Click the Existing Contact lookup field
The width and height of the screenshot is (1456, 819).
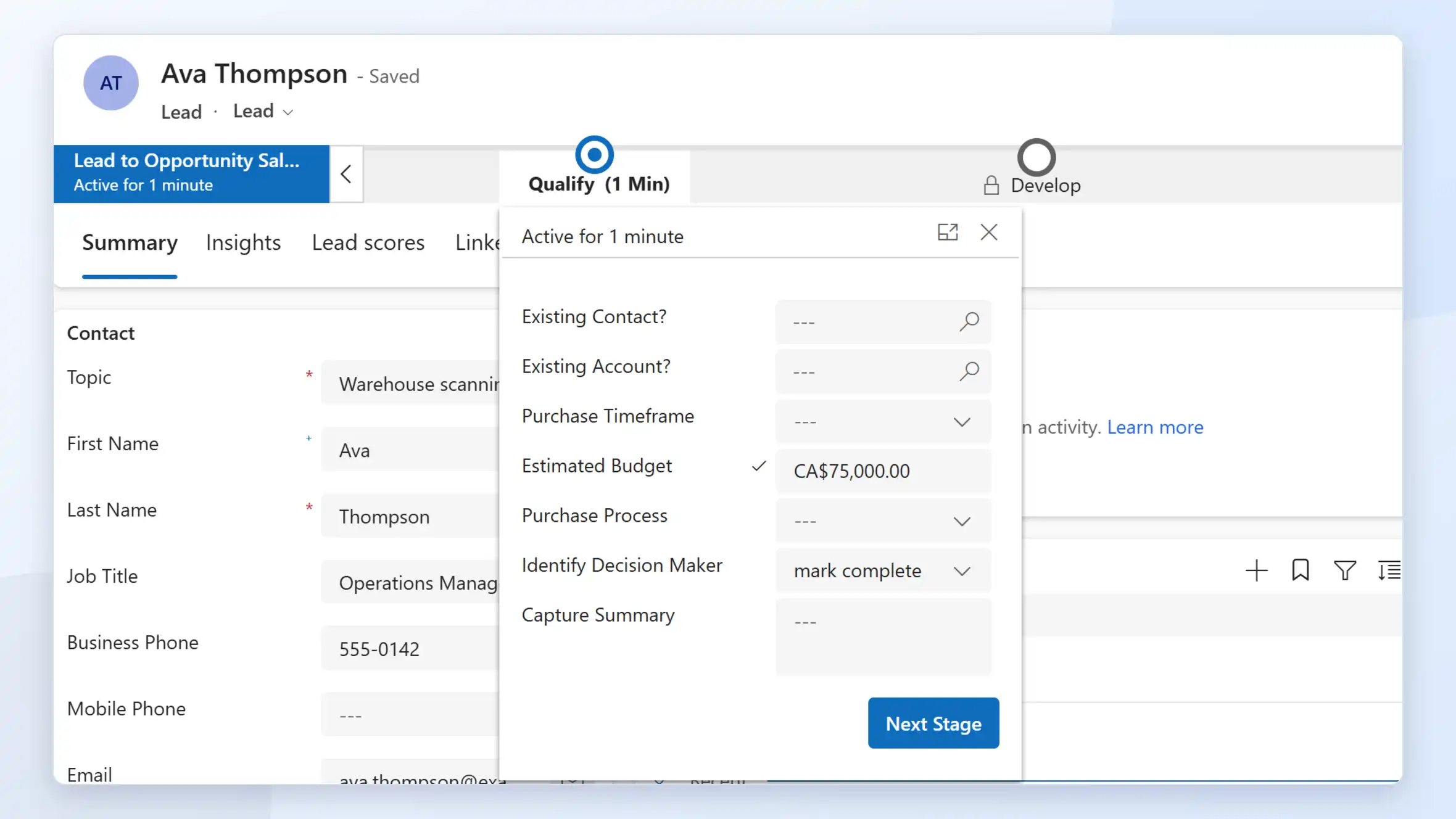883,322
